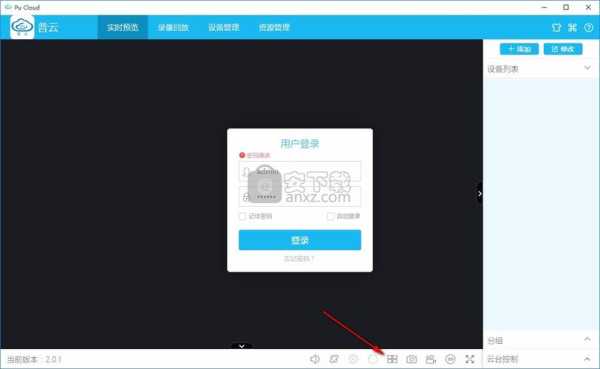Click the 添加 add device button
The image size is (600, 369).
519,49
